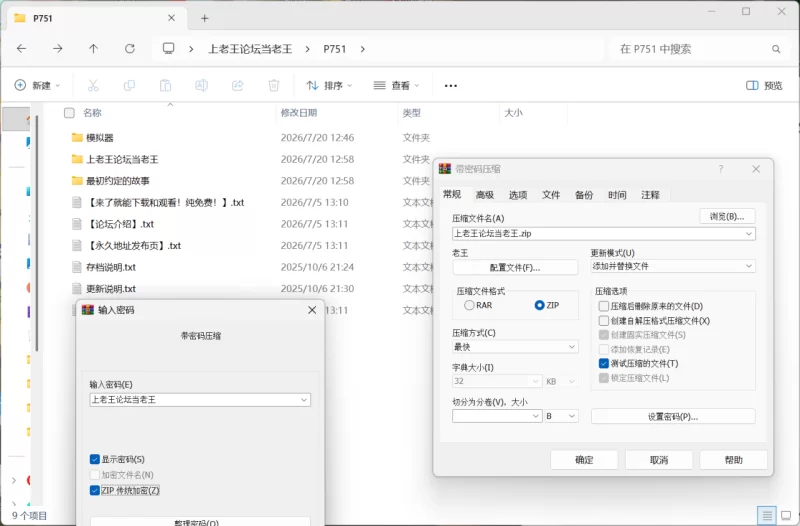
Task: Enable 创建自解压格式压缩文件(X)
Action: [x=604, y=320]
